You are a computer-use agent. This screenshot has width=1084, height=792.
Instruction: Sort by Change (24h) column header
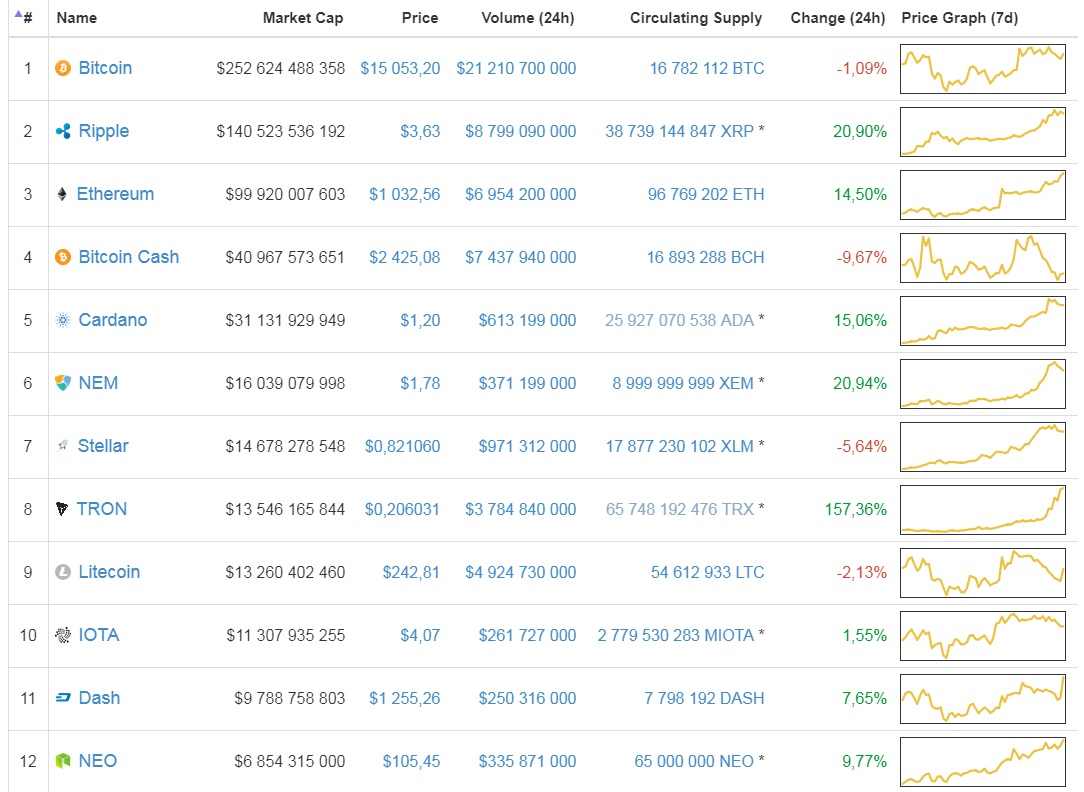tap(837, 18)
